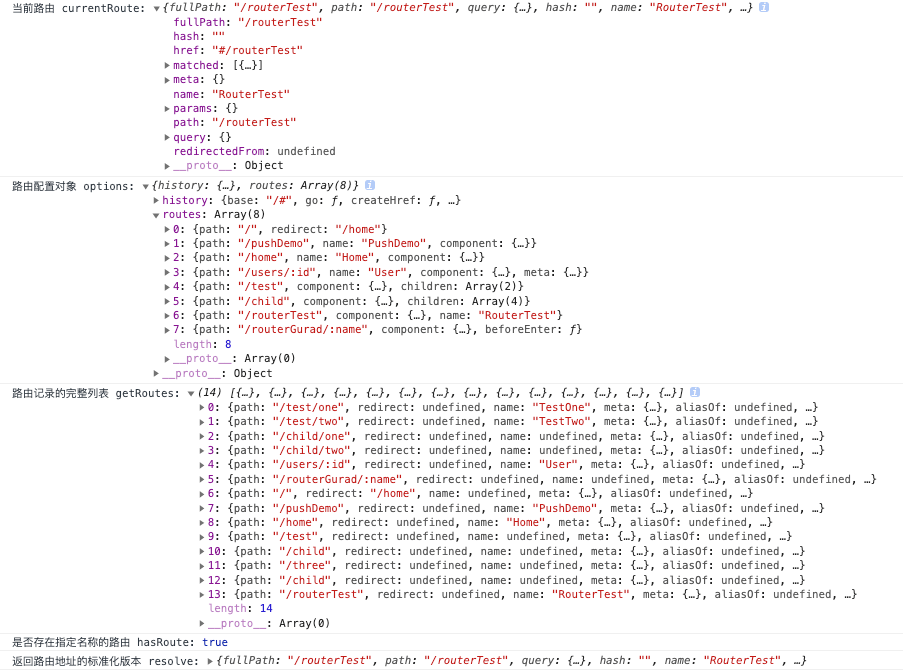Expand the "/three" route record
The image size is (903, 672).
[x=202, y=566]
